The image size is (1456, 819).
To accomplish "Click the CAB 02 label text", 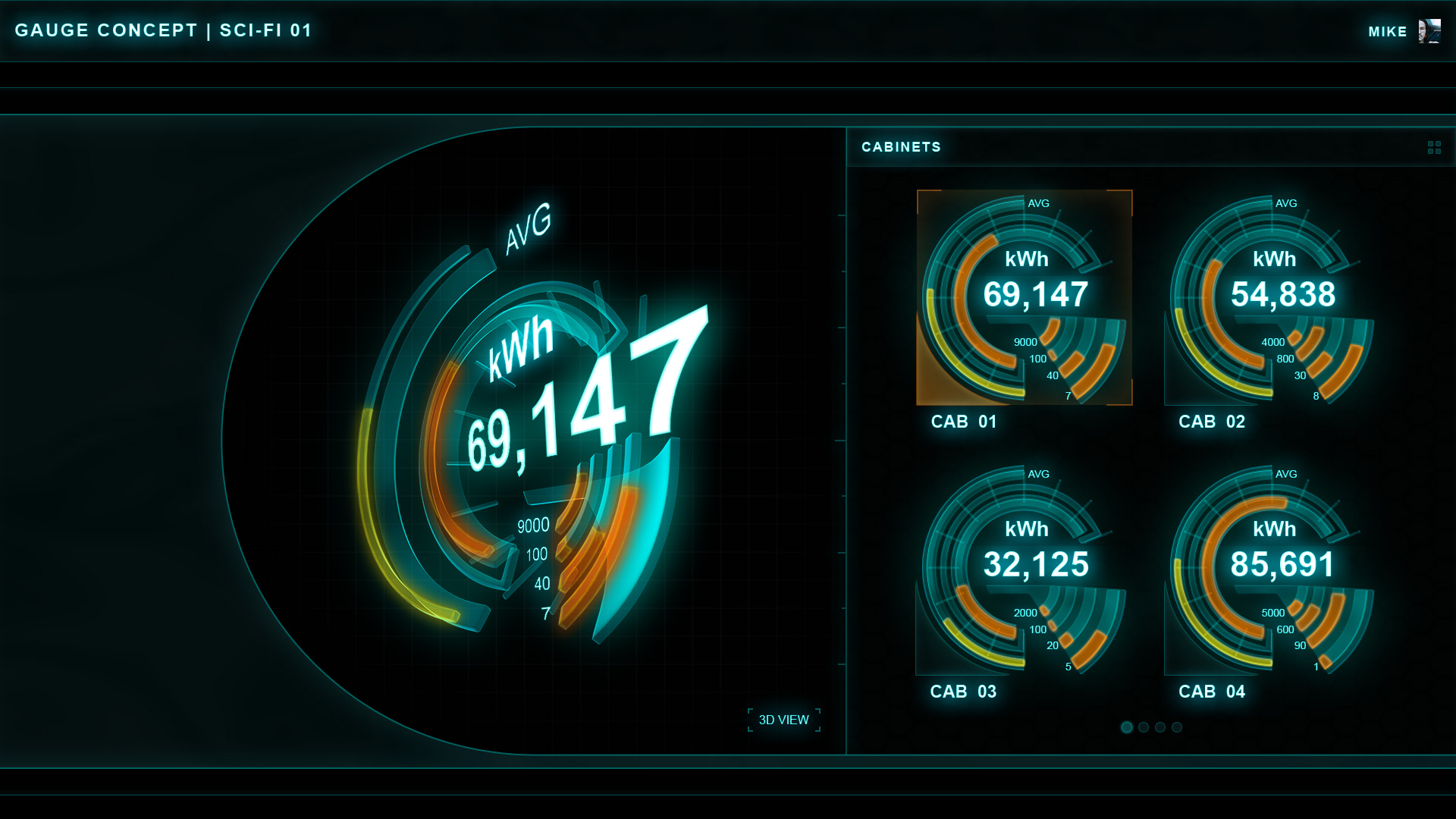I will coord(1211,422).
